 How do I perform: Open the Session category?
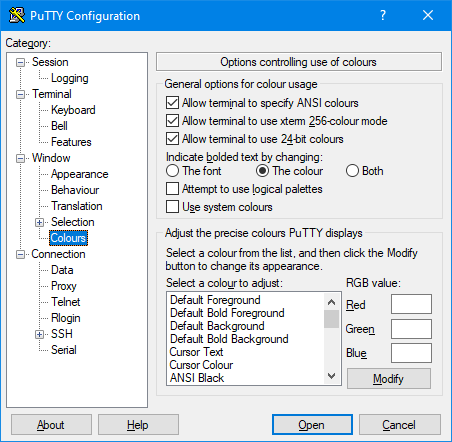[x=50, y=62]
